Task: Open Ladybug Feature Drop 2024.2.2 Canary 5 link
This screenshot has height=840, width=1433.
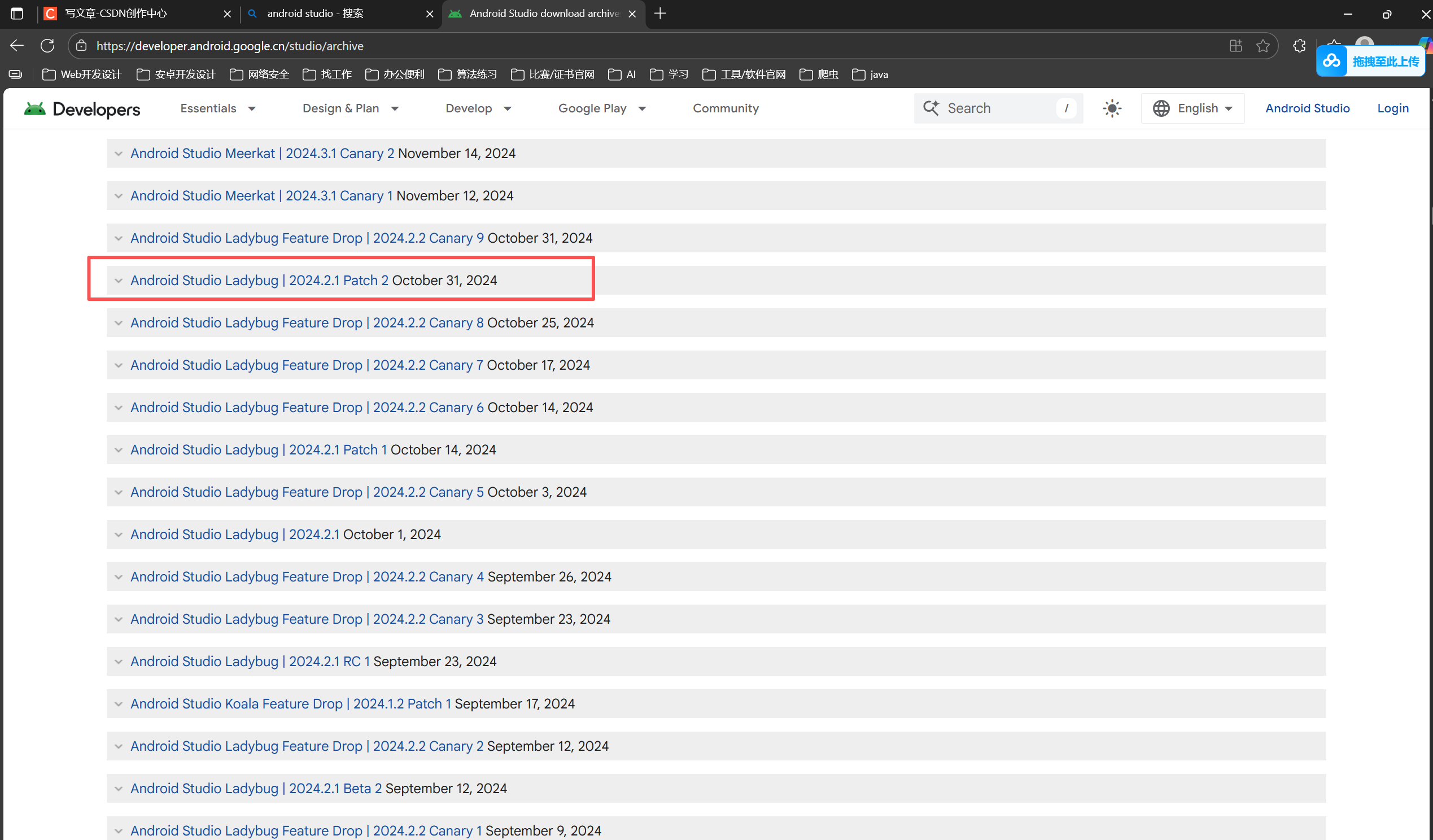Action: click(307, 492)
